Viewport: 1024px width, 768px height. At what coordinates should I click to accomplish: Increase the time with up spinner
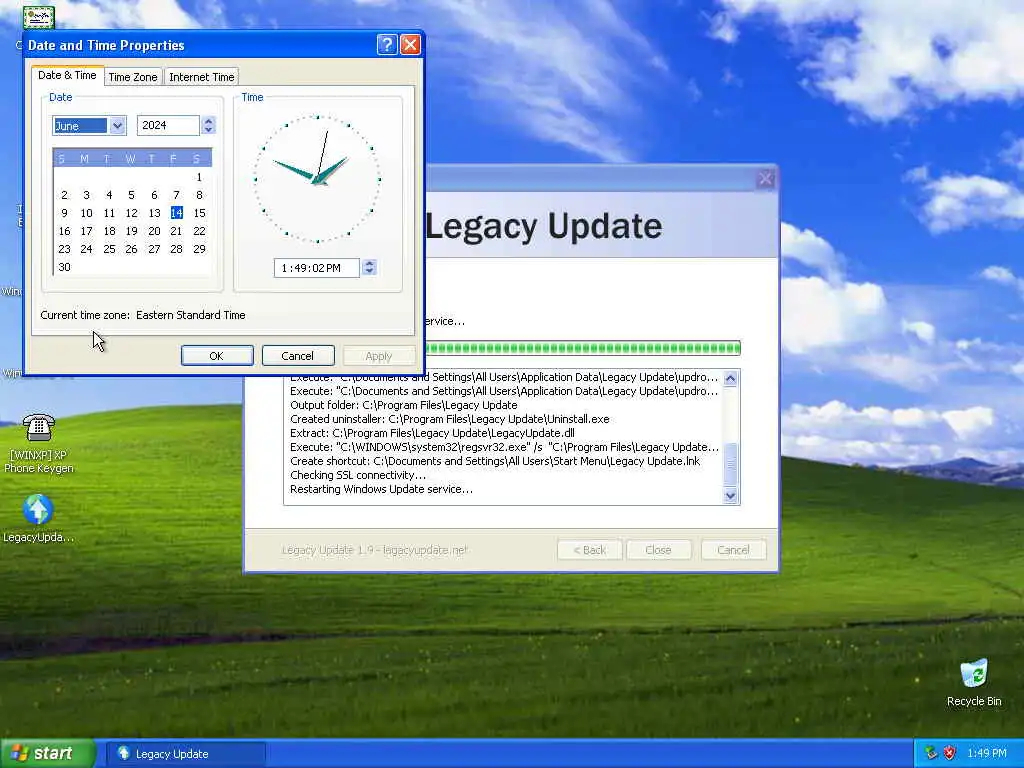[370, 263]
